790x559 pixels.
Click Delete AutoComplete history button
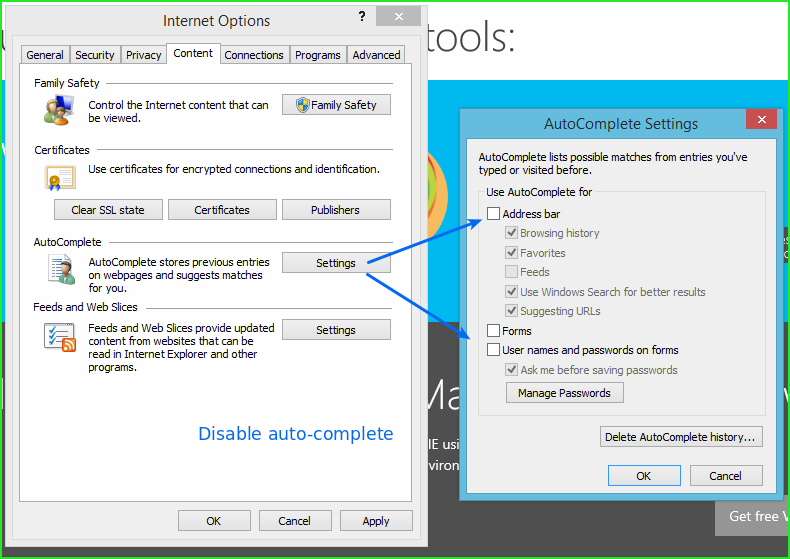pos(681,437)
